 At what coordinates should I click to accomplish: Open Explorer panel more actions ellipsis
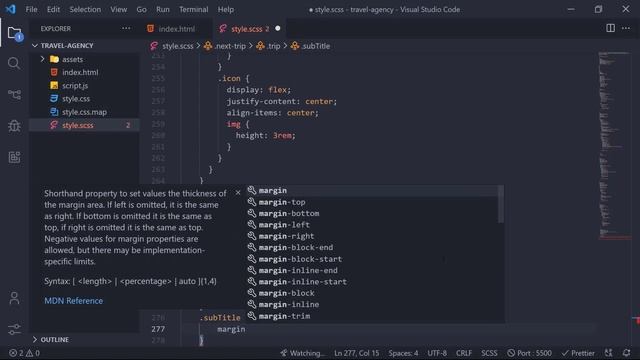click(x=126, y=28)
